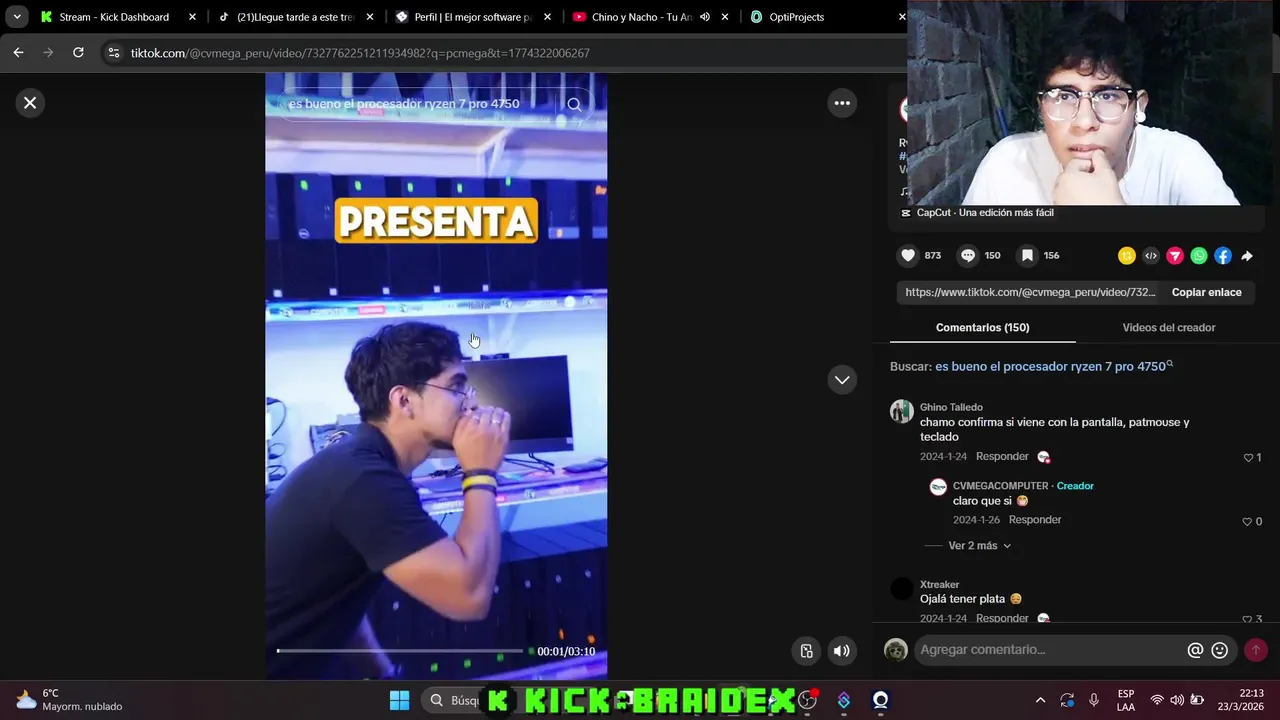Viewport: 1280px width, 720px height.
Task: Open Xtreaker's profile name
Action: pyautogui.click(x=940, y=584)
